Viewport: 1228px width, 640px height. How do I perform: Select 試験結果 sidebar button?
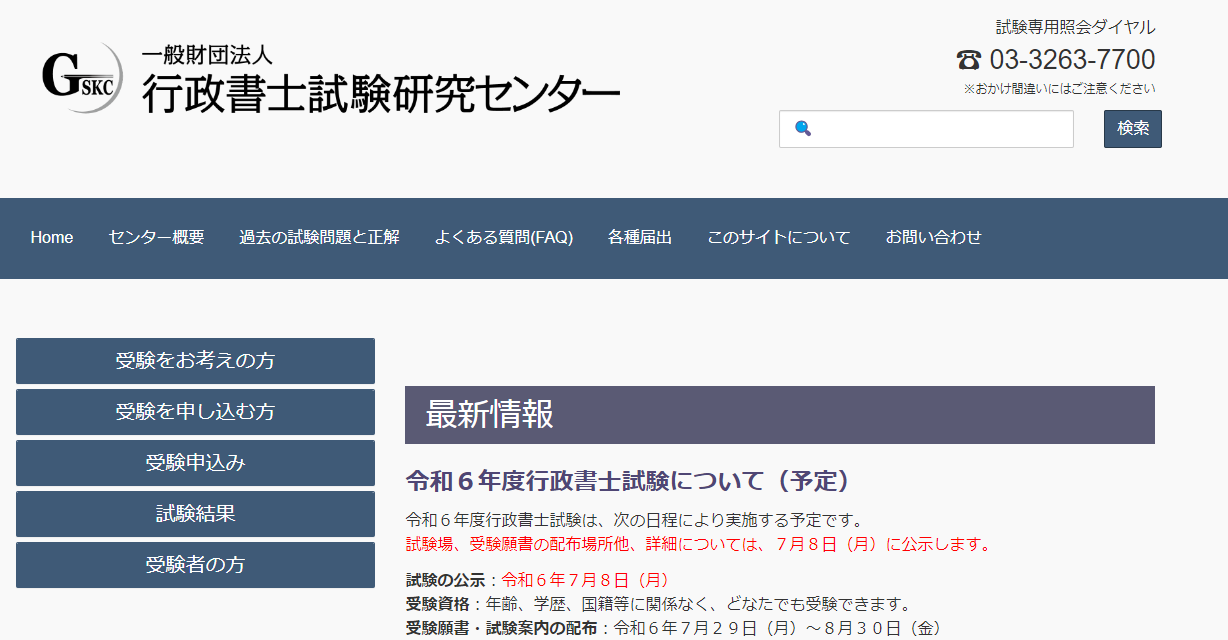(x=195, y=514)
